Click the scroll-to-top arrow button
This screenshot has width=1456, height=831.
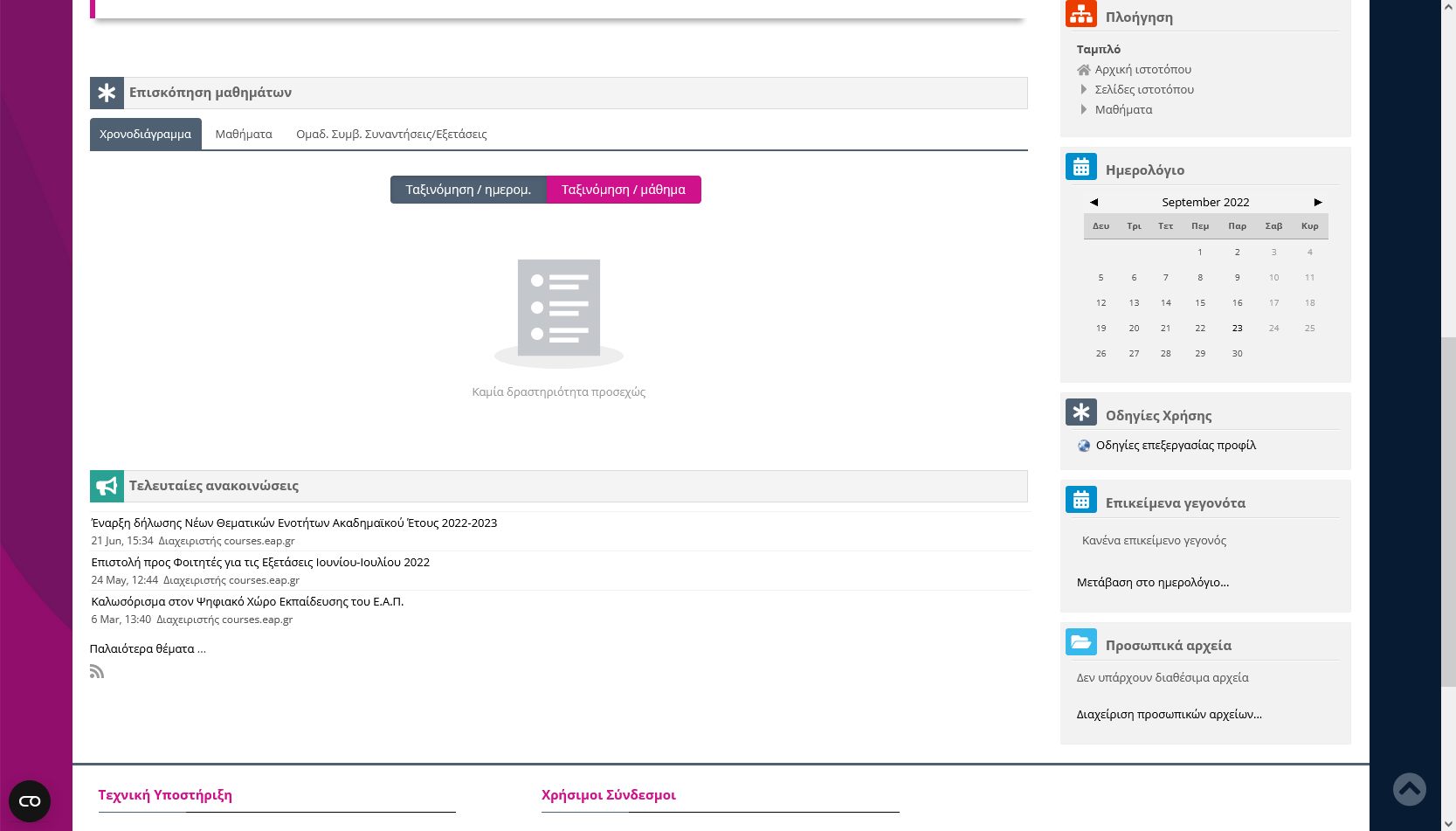click(x=1409, y=789)
